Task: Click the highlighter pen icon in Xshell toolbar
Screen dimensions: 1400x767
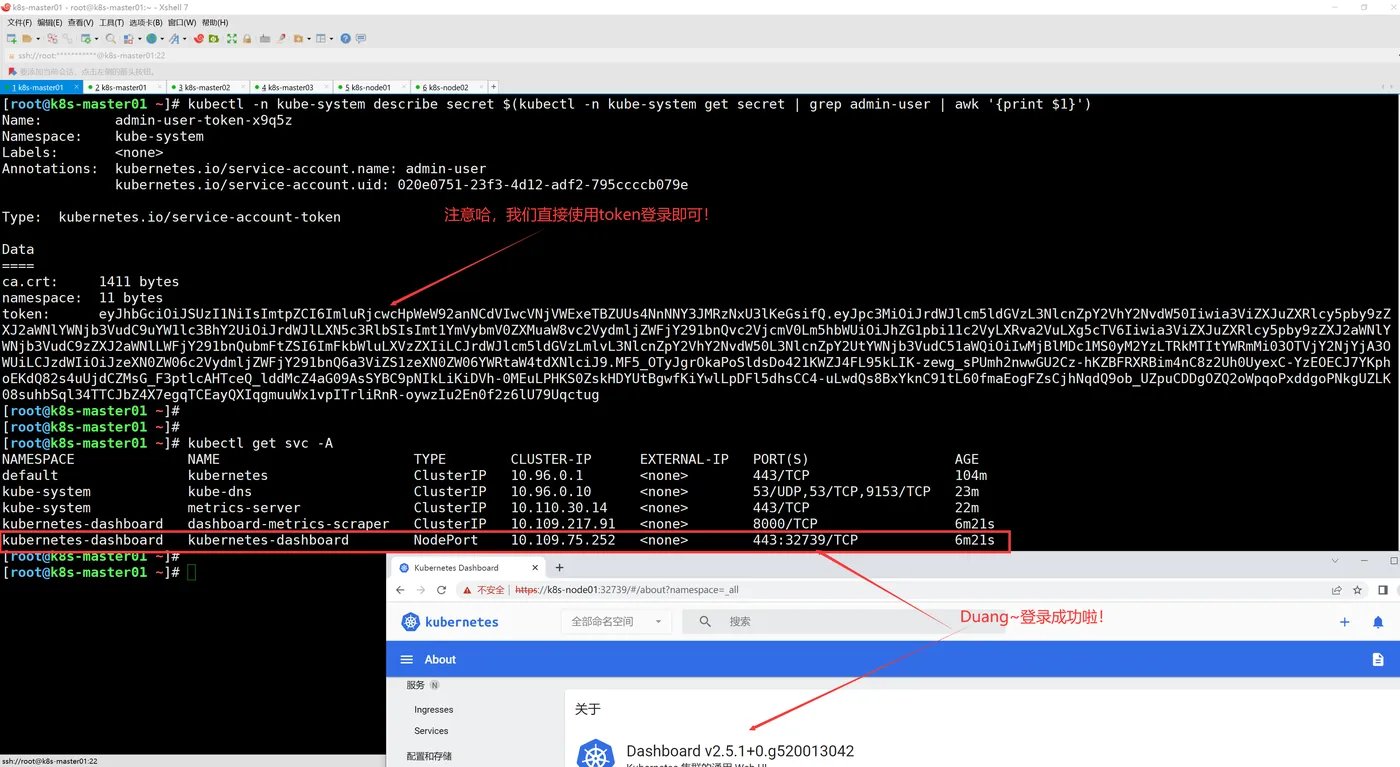Action: pos(281,39)
